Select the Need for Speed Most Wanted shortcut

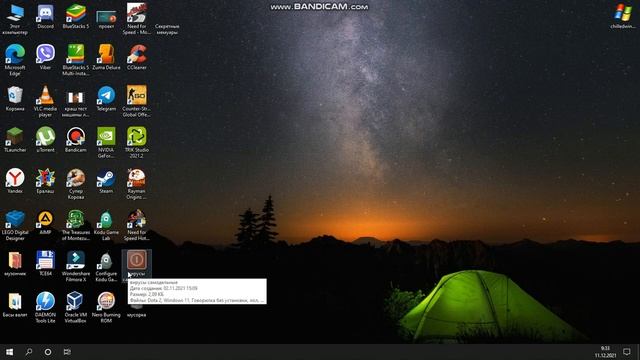click(136, 19)
